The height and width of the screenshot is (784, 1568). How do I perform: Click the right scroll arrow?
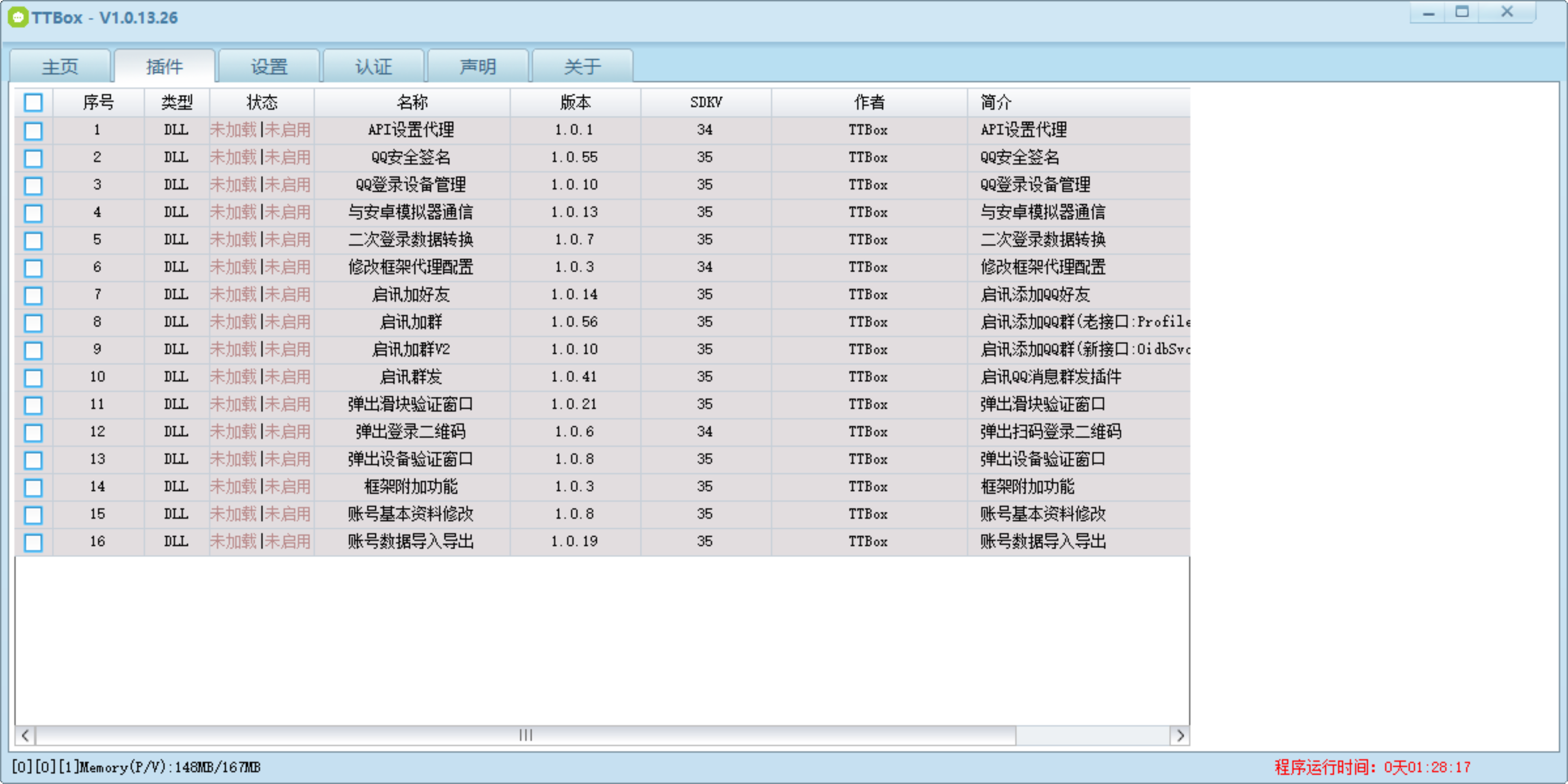[x=1180, y=735]
